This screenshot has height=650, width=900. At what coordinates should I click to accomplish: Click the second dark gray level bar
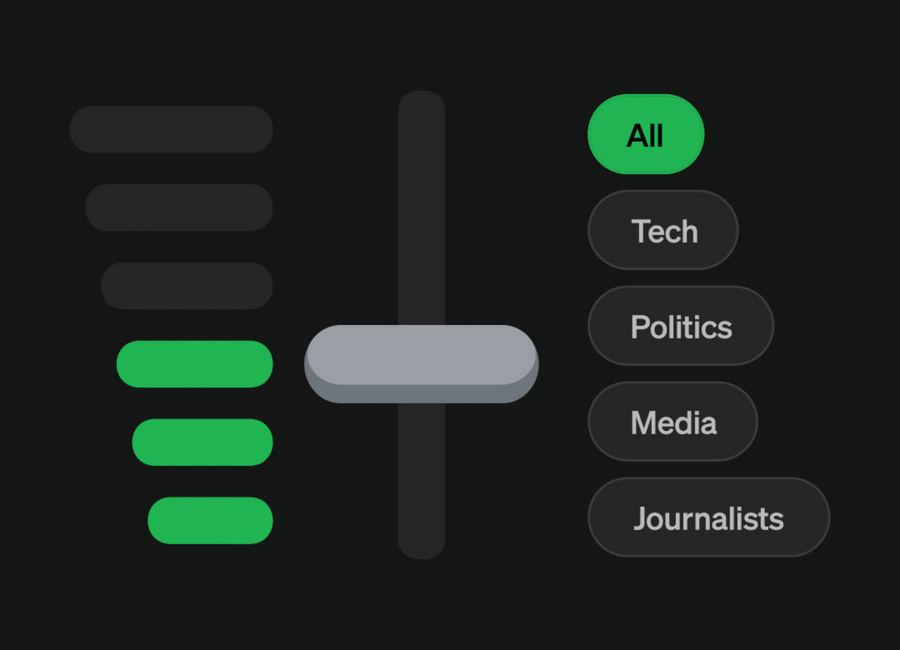click(x=179, y=207)
